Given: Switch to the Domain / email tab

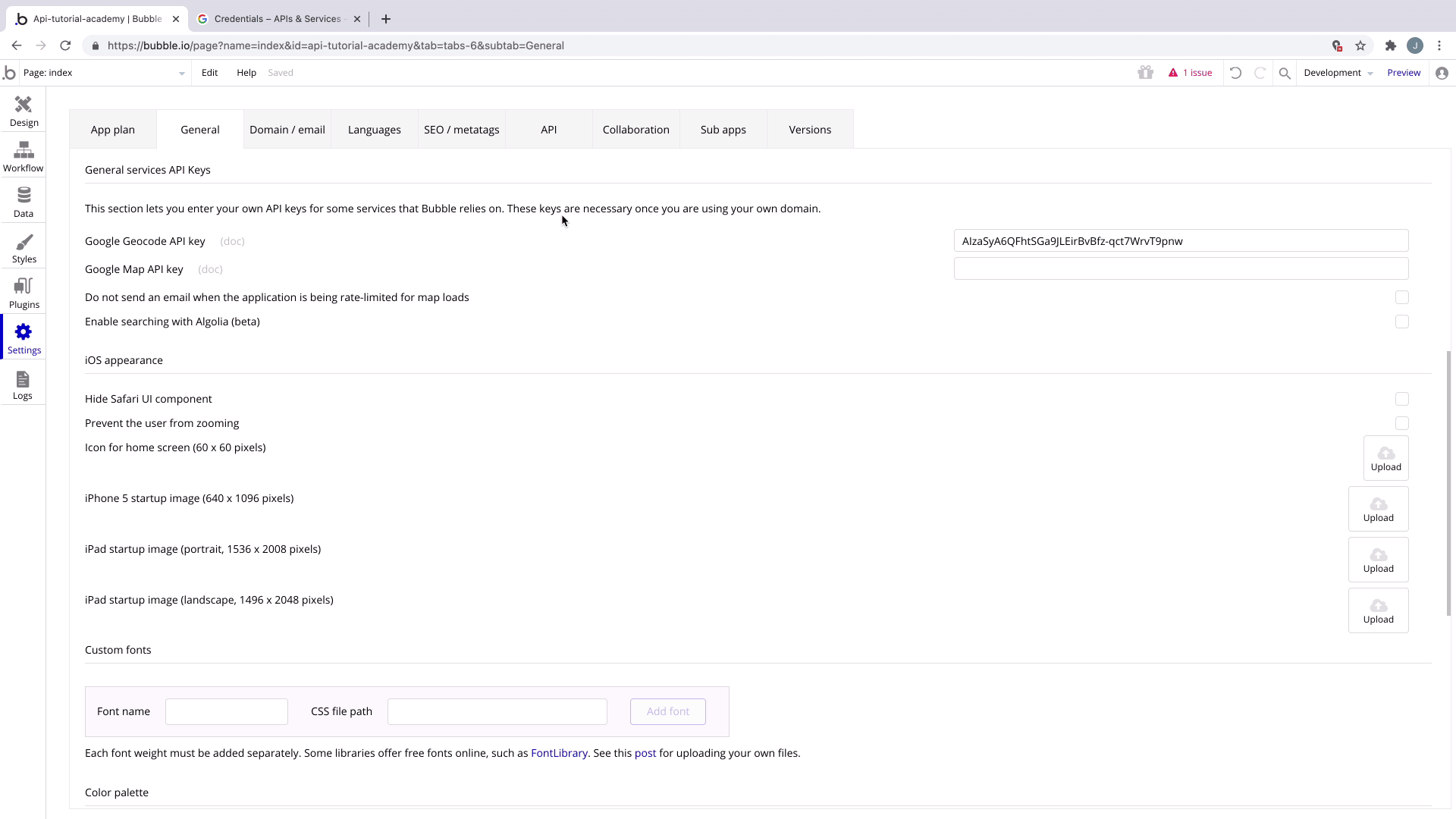Looking at the screenshot, I should (x=287, y=130).
